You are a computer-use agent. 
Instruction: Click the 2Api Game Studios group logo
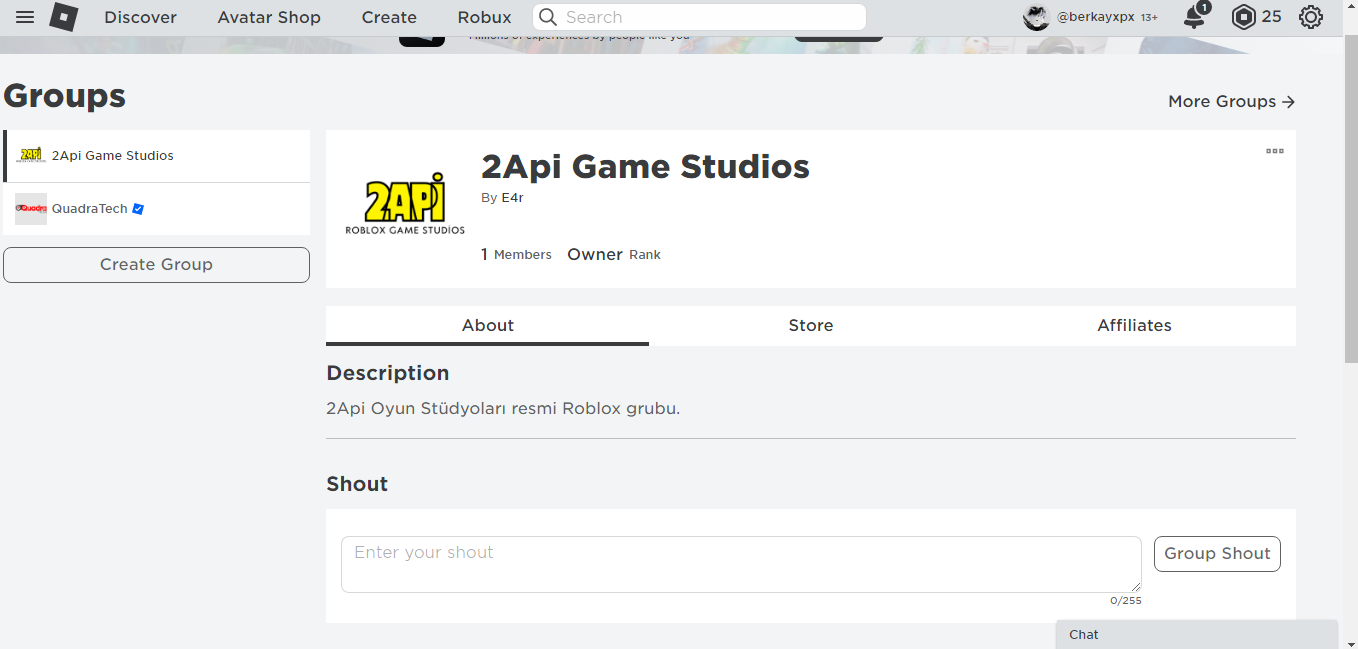(405, 208)
